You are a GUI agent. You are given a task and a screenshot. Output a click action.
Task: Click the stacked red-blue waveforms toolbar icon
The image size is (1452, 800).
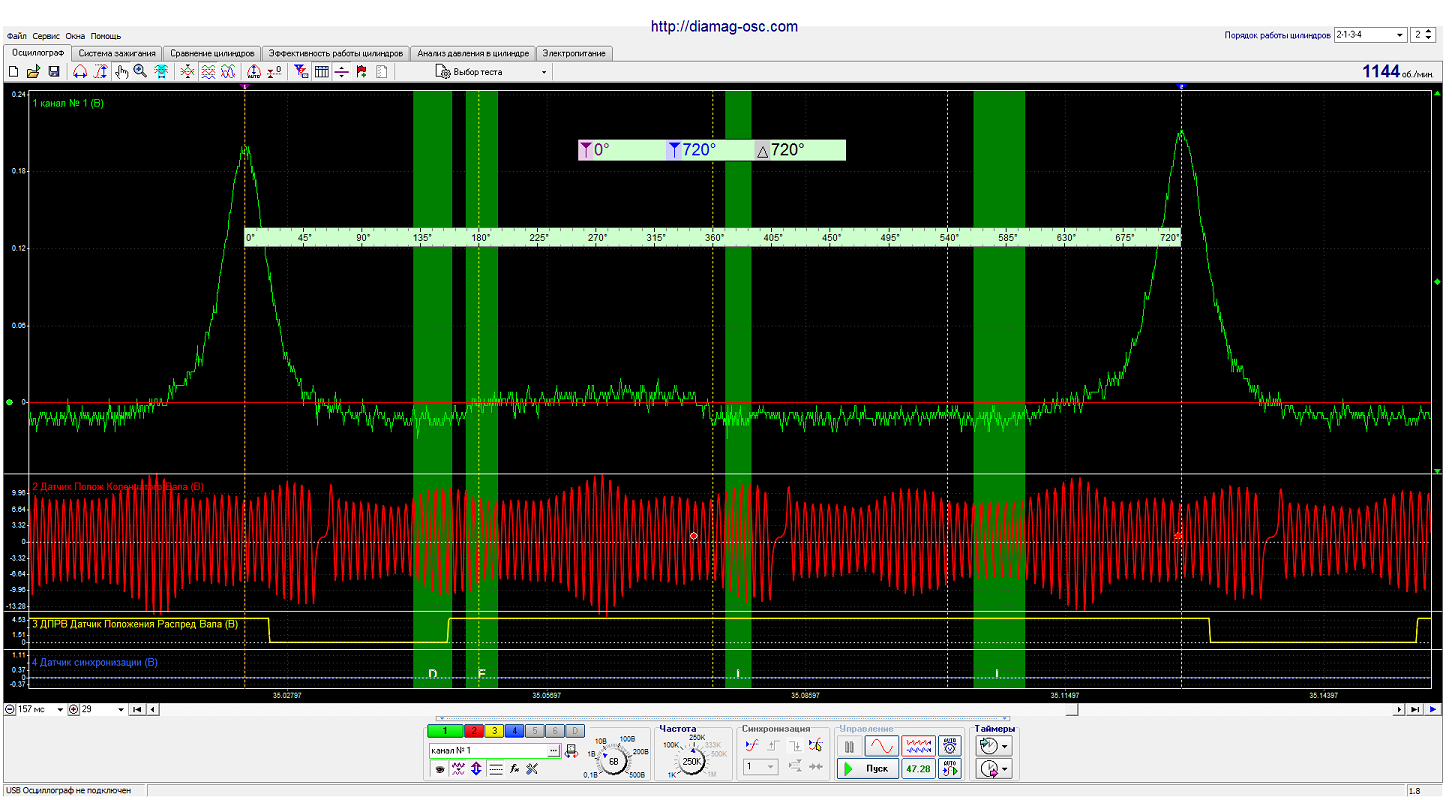[208, 71]
